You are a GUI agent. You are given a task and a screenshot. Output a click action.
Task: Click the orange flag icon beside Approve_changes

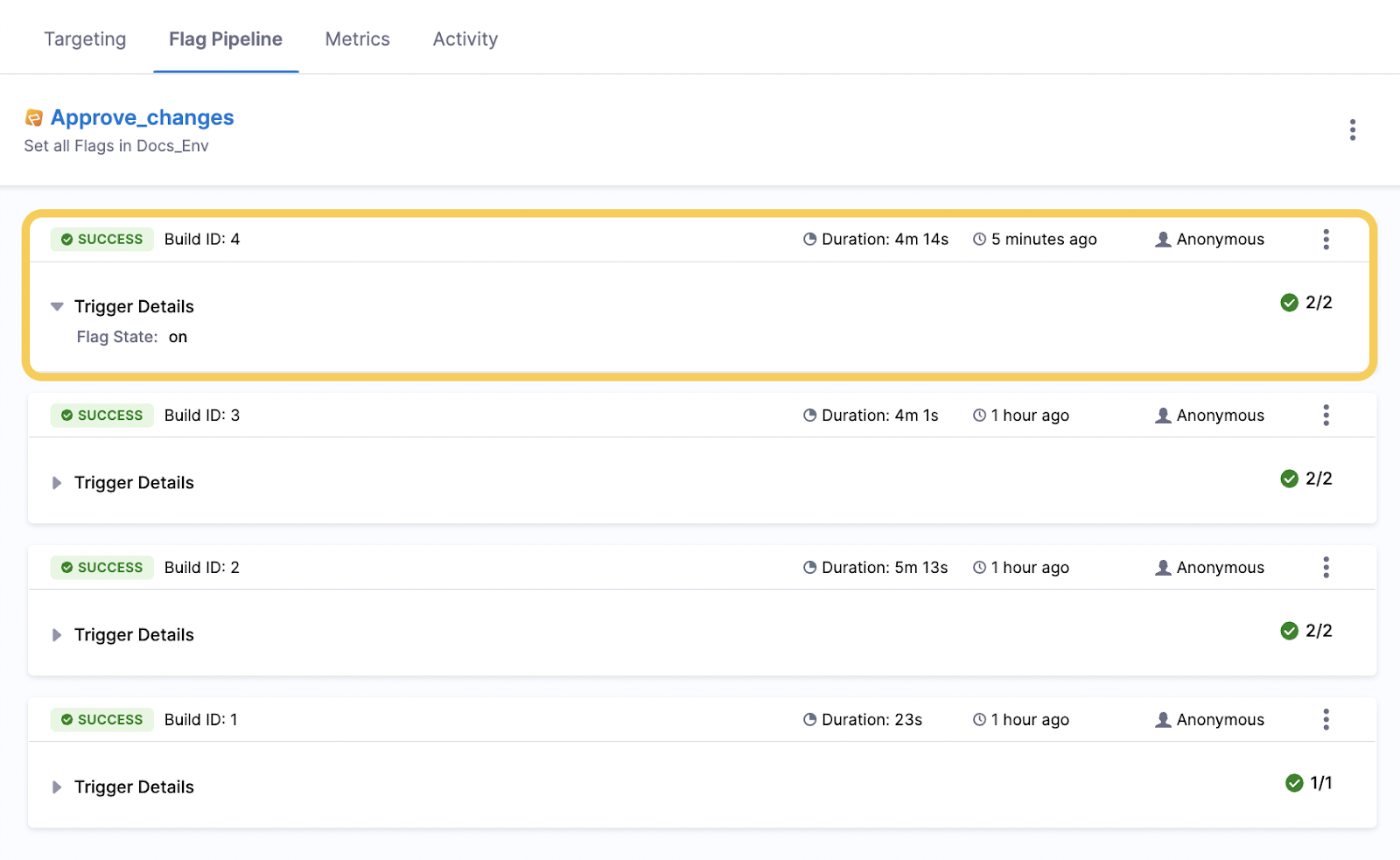pos(32,116)
